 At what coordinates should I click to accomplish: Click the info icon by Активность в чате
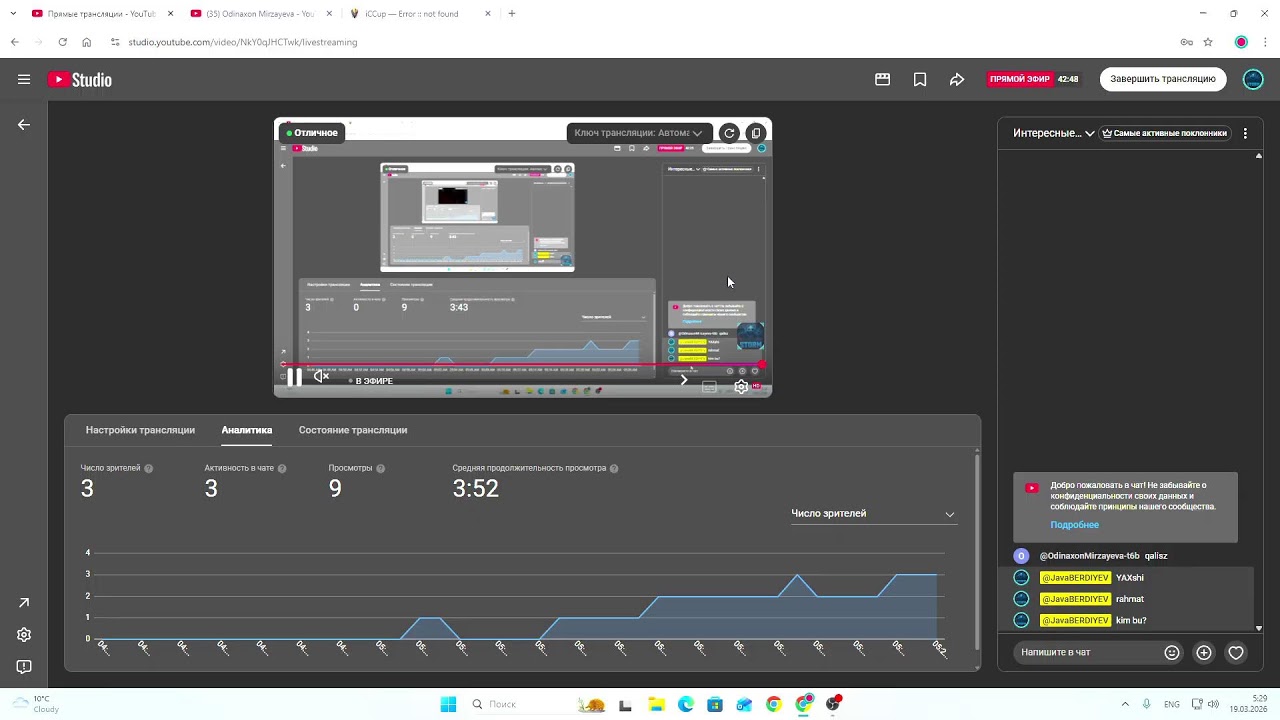click(282, 468)
